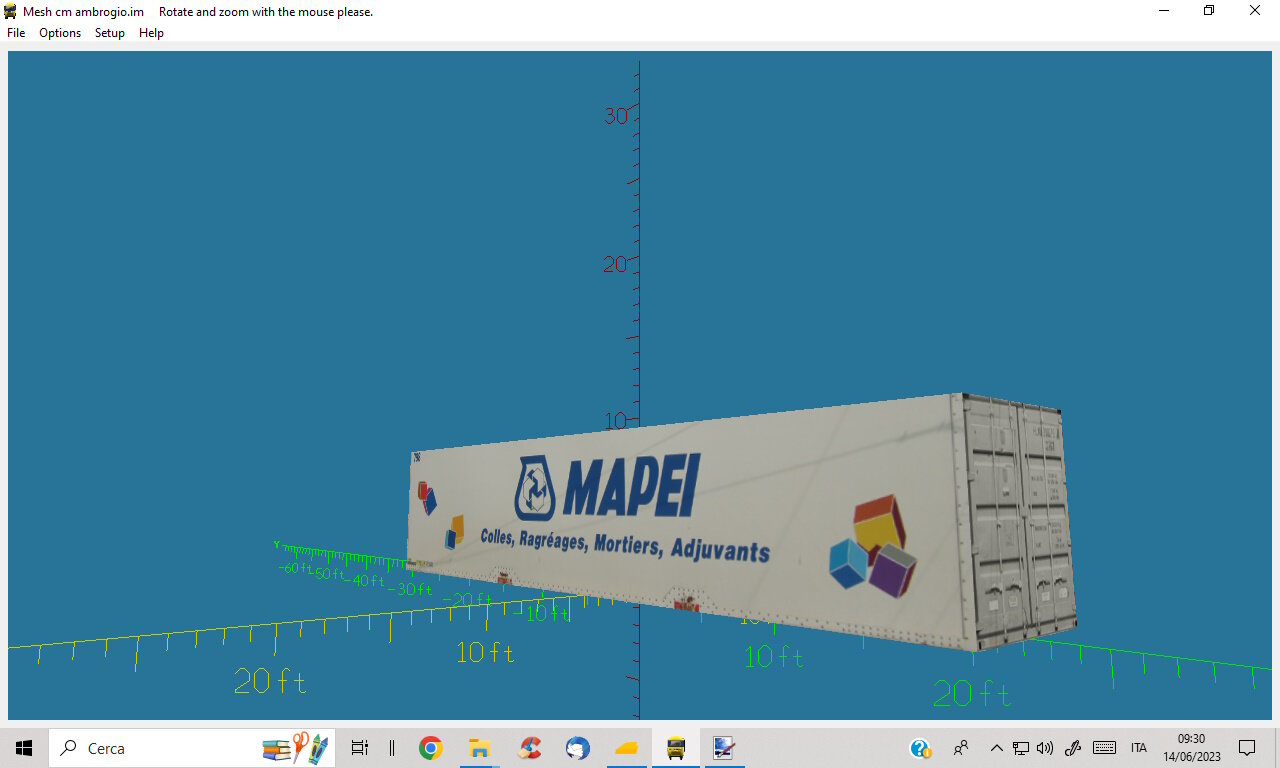The image size is (1280, 768).
Task: Open the clock showing 09:30 14/06/2023
Action: [1192, 748]
